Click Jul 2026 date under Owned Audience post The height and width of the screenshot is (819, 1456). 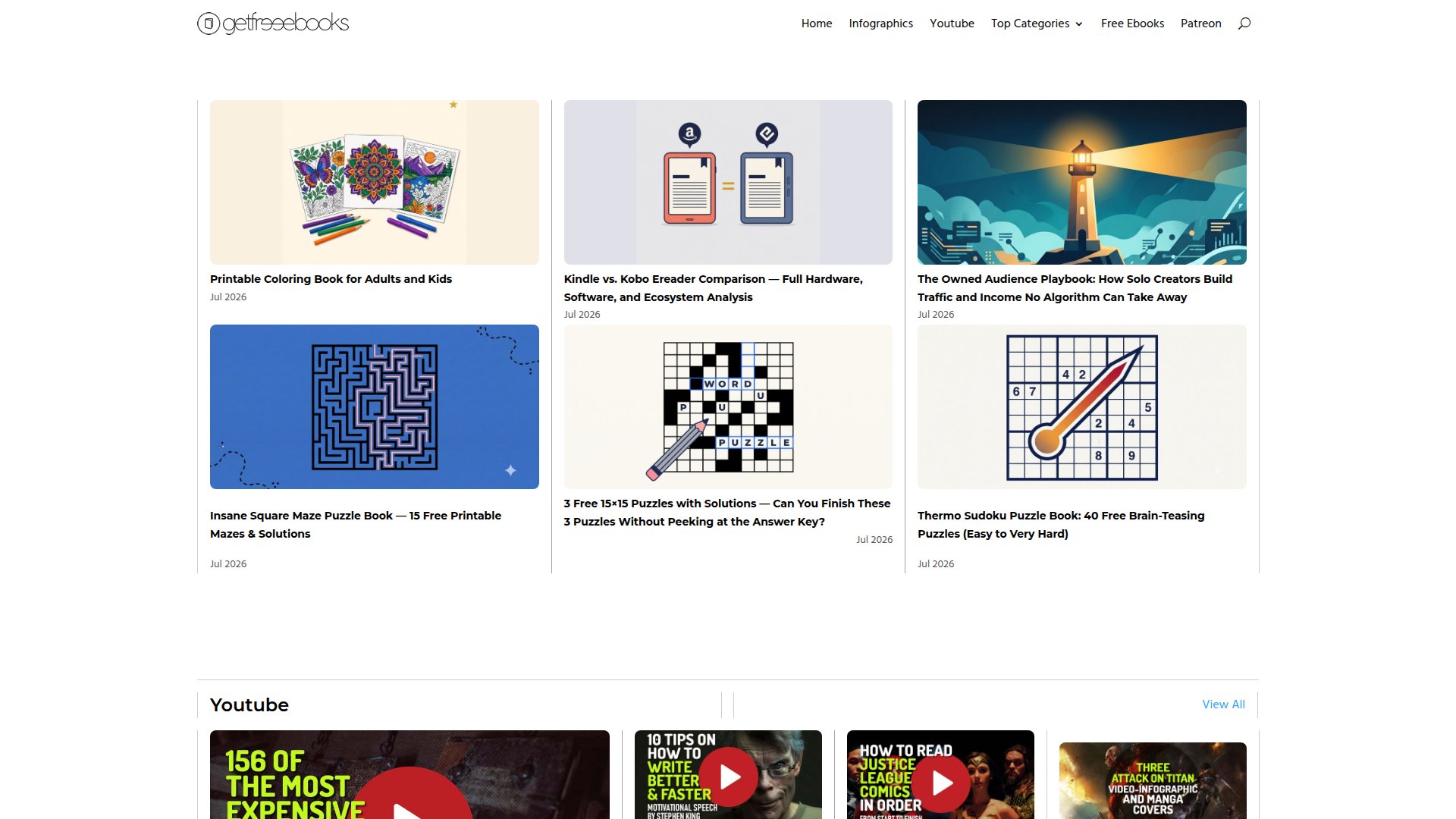[936, 315]
